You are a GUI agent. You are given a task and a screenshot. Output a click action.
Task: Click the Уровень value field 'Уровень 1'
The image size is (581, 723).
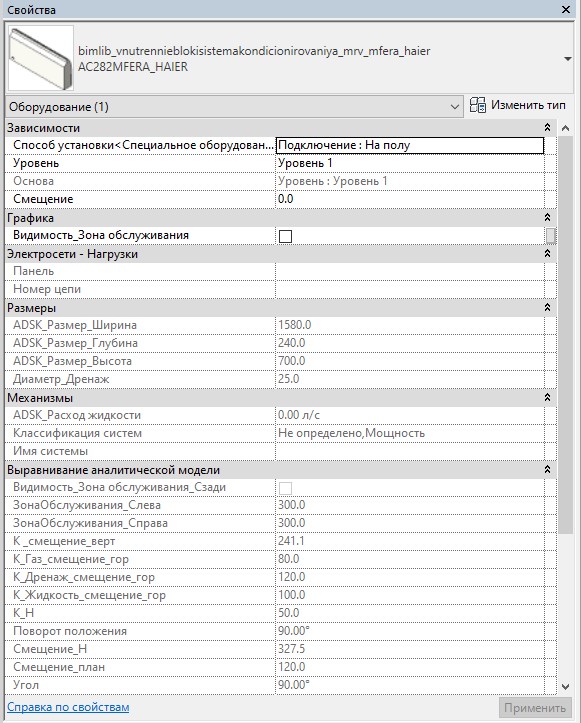tap(410, 163)
